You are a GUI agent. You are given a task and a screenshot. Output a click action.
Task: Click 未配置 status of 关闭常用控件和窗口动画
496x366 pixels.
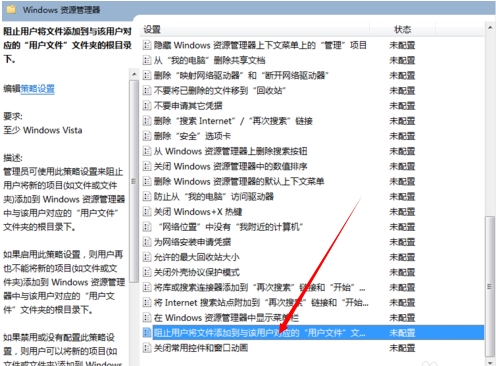pos(402,348)
